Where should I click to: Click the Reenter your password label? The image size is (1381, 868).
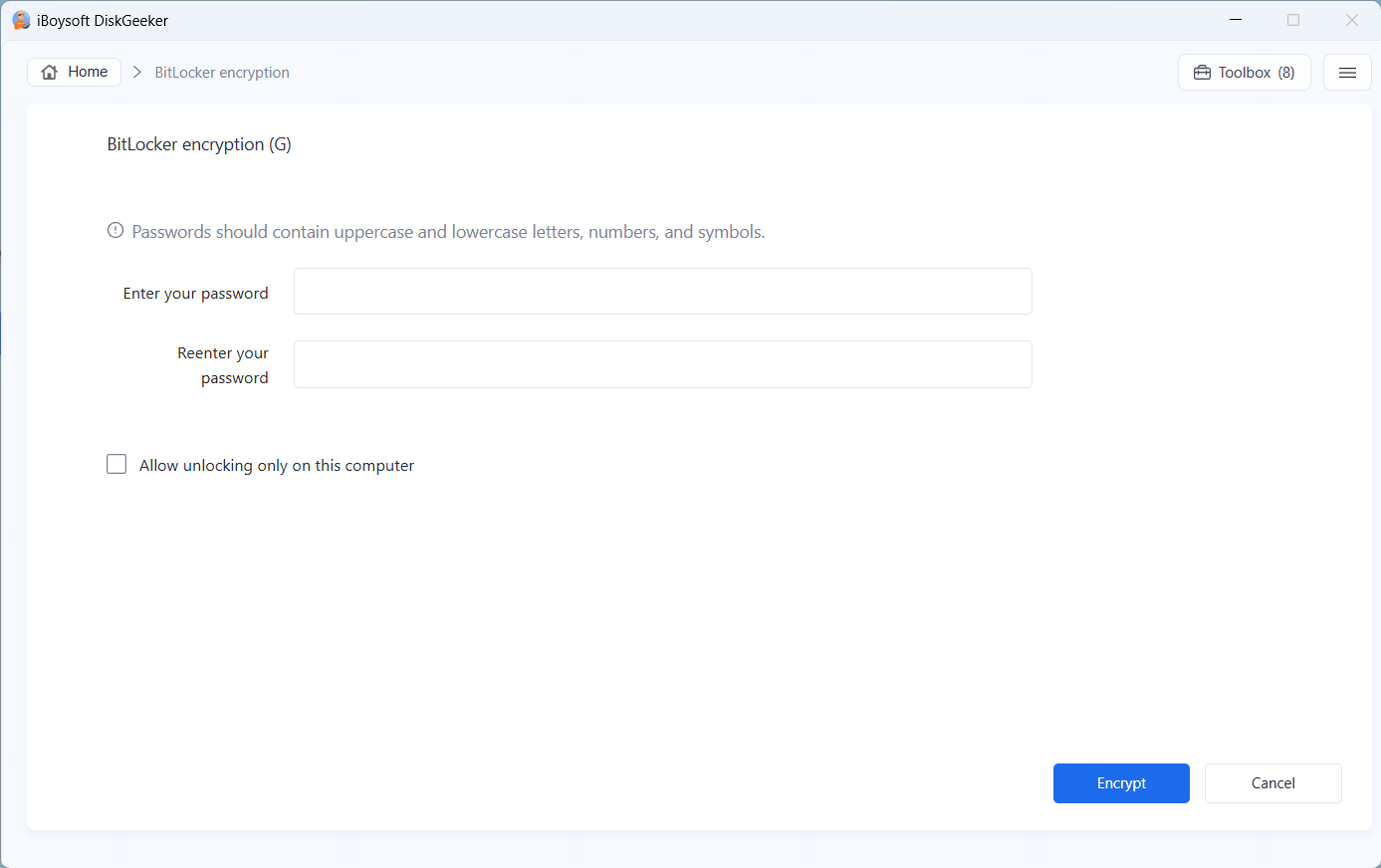tap(223, 365)
